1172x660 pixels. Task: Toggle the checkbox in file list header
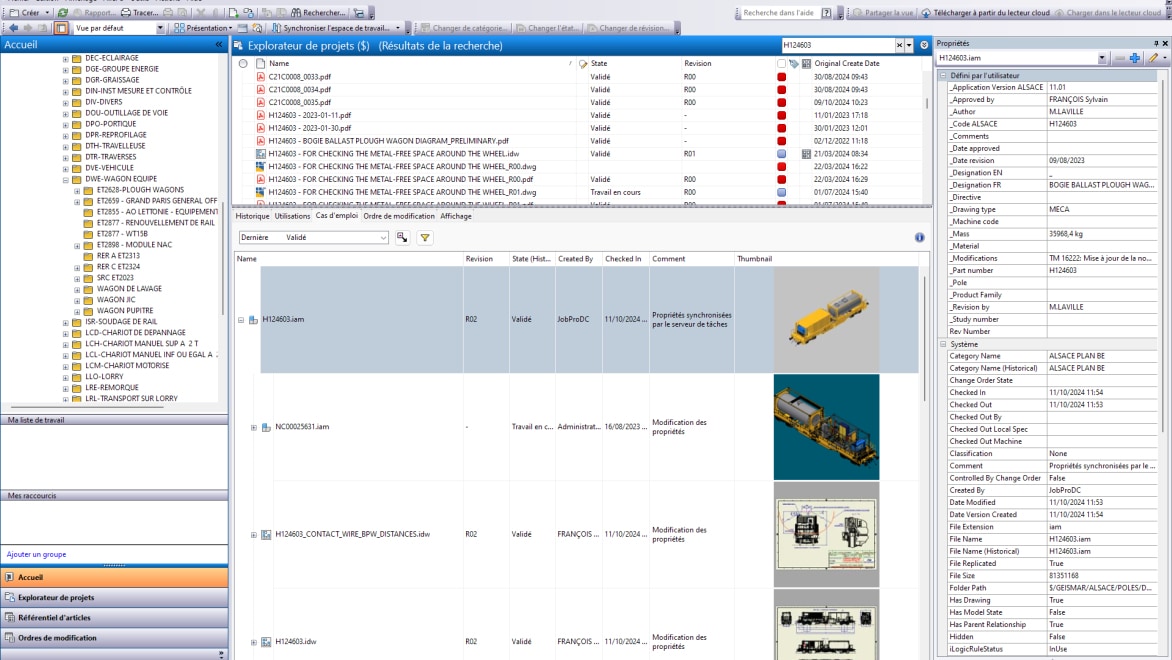pyautogui.click(x=781, y=63)
